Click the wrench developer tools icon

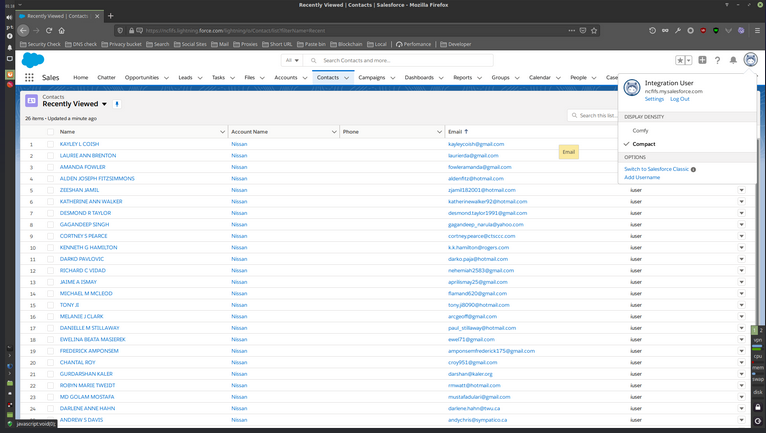678,30
